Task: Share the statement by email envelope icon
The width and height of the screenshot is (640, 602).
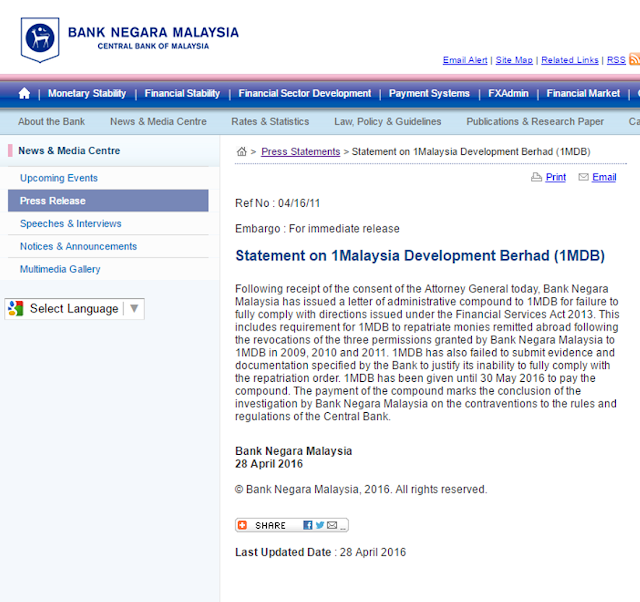Action: coord(332,525)
